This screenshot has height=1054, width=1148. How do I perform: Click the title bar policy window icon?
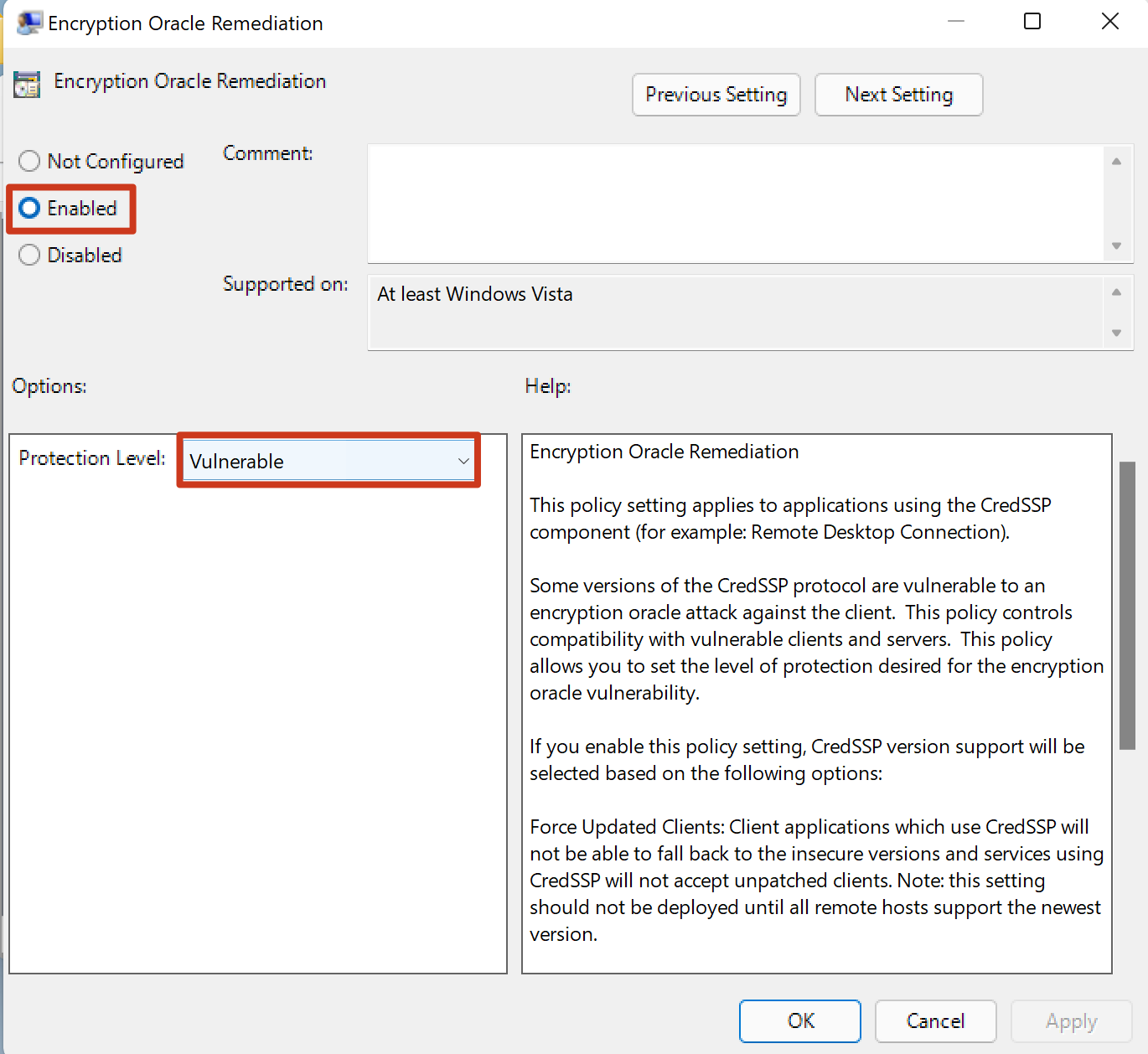point(29,23)
